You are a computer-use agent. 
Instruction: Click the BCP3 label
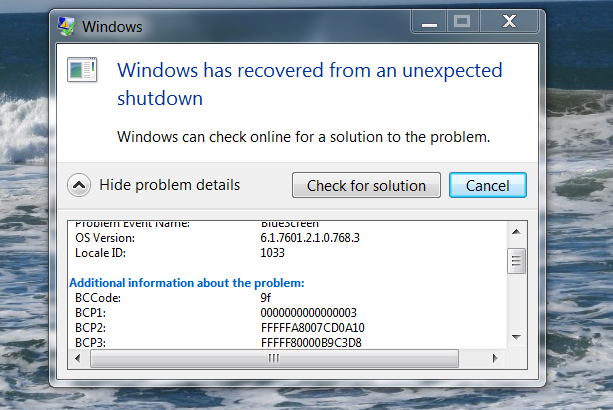tap(90, 343)
